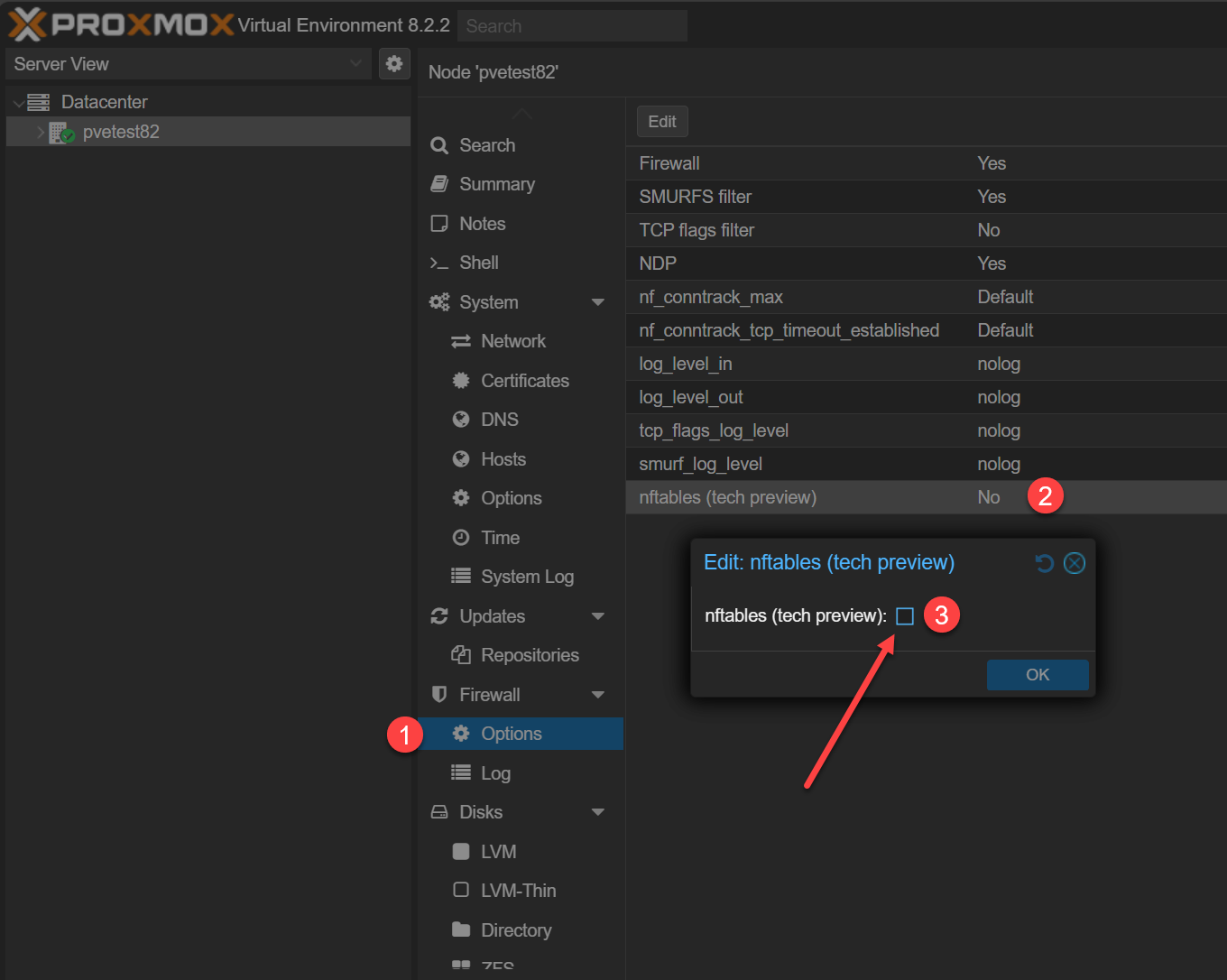Click the Network exchange-arrows icon
This screenshot has width=1227, height=980.
coord(461,341)
